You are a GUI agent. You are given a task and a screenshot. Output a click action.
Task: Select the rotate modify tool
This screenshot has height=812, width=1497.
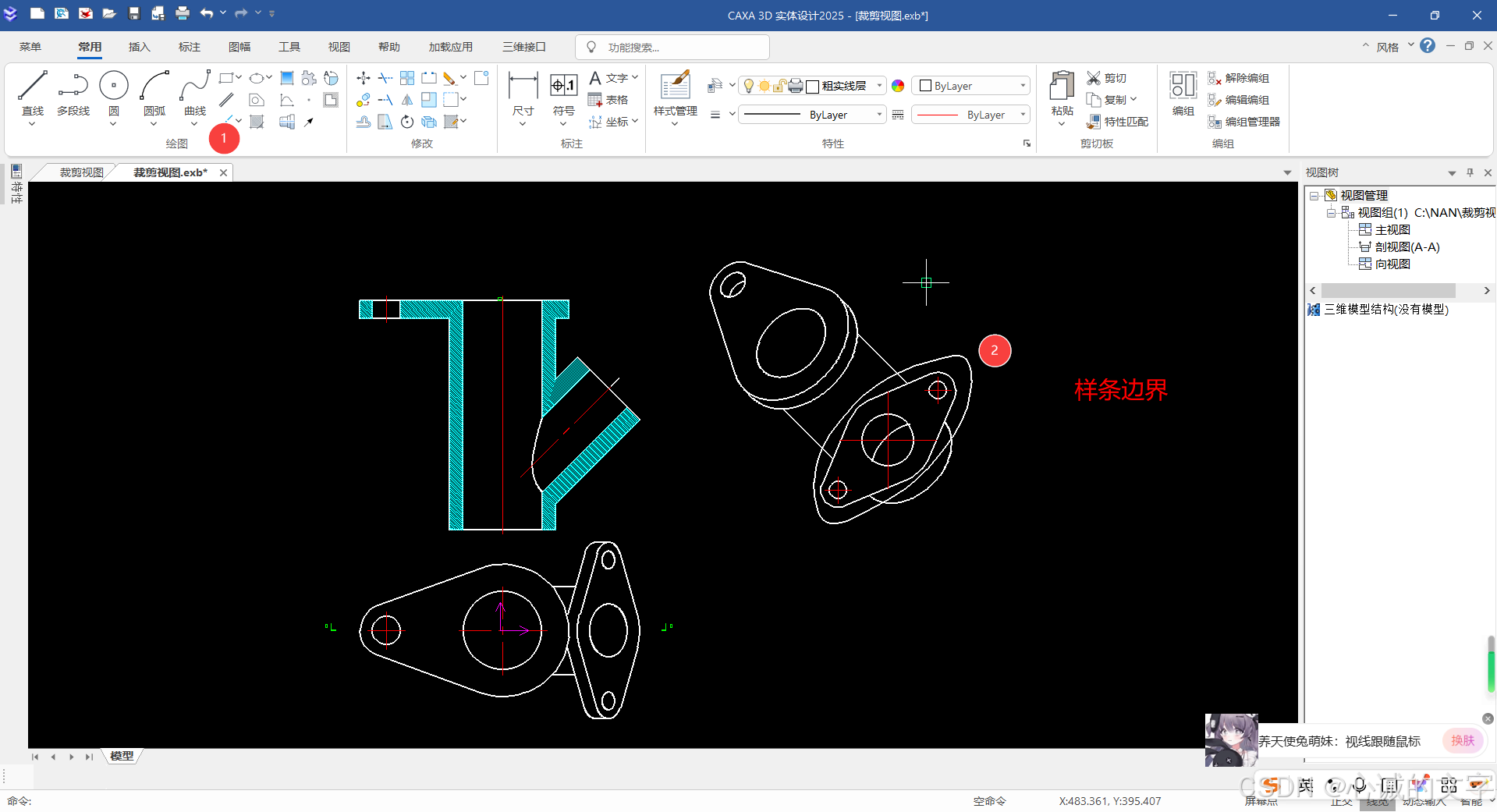[x=407, y=122]
